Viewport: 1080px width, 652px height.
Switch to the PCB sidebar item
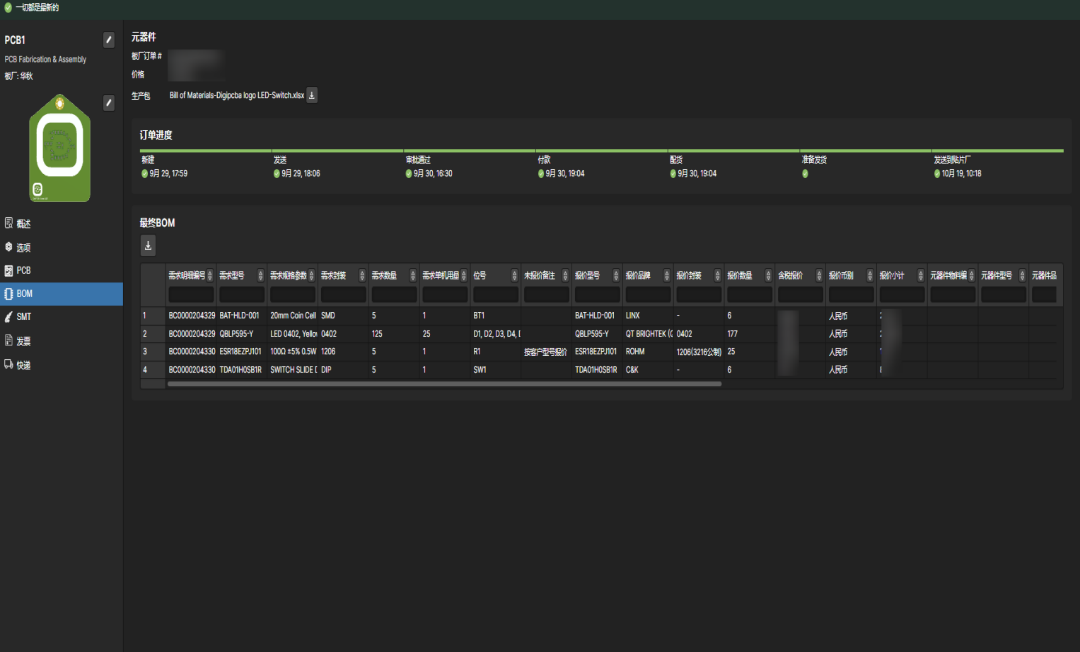point(61,271)
